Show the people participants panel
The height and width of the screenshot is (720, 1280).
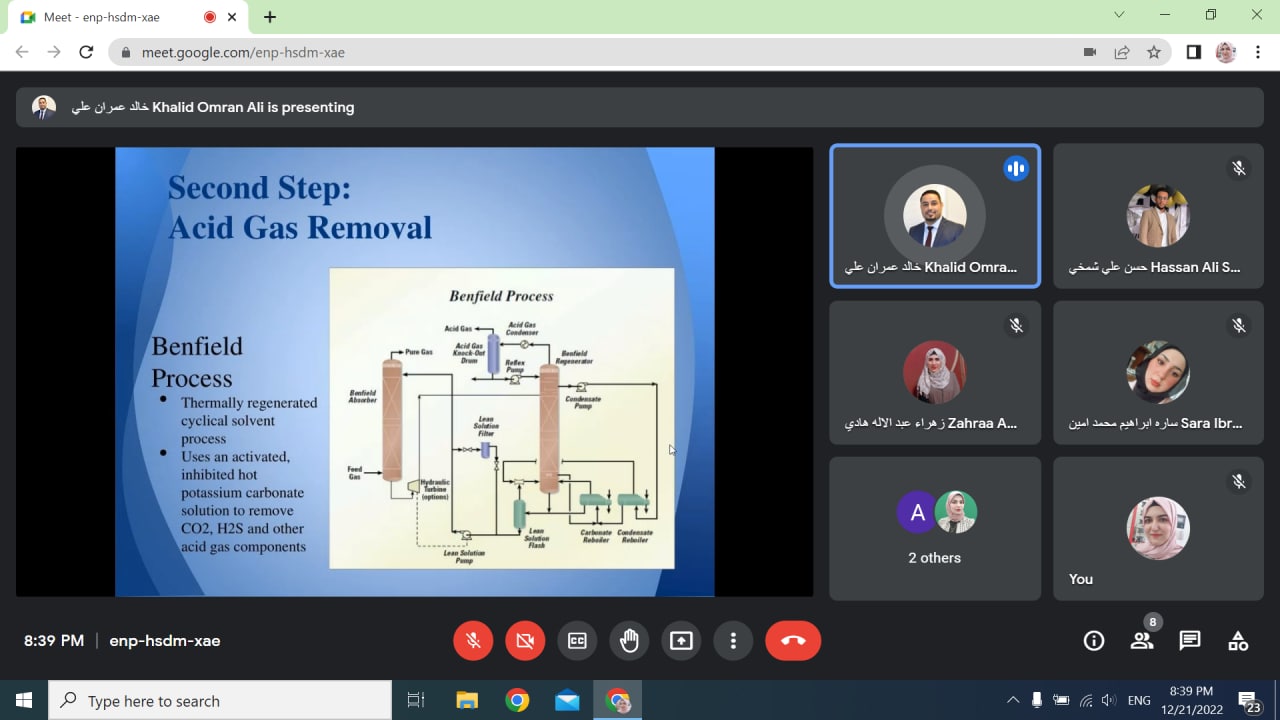pyautogui.click(x=1142, y=641)
